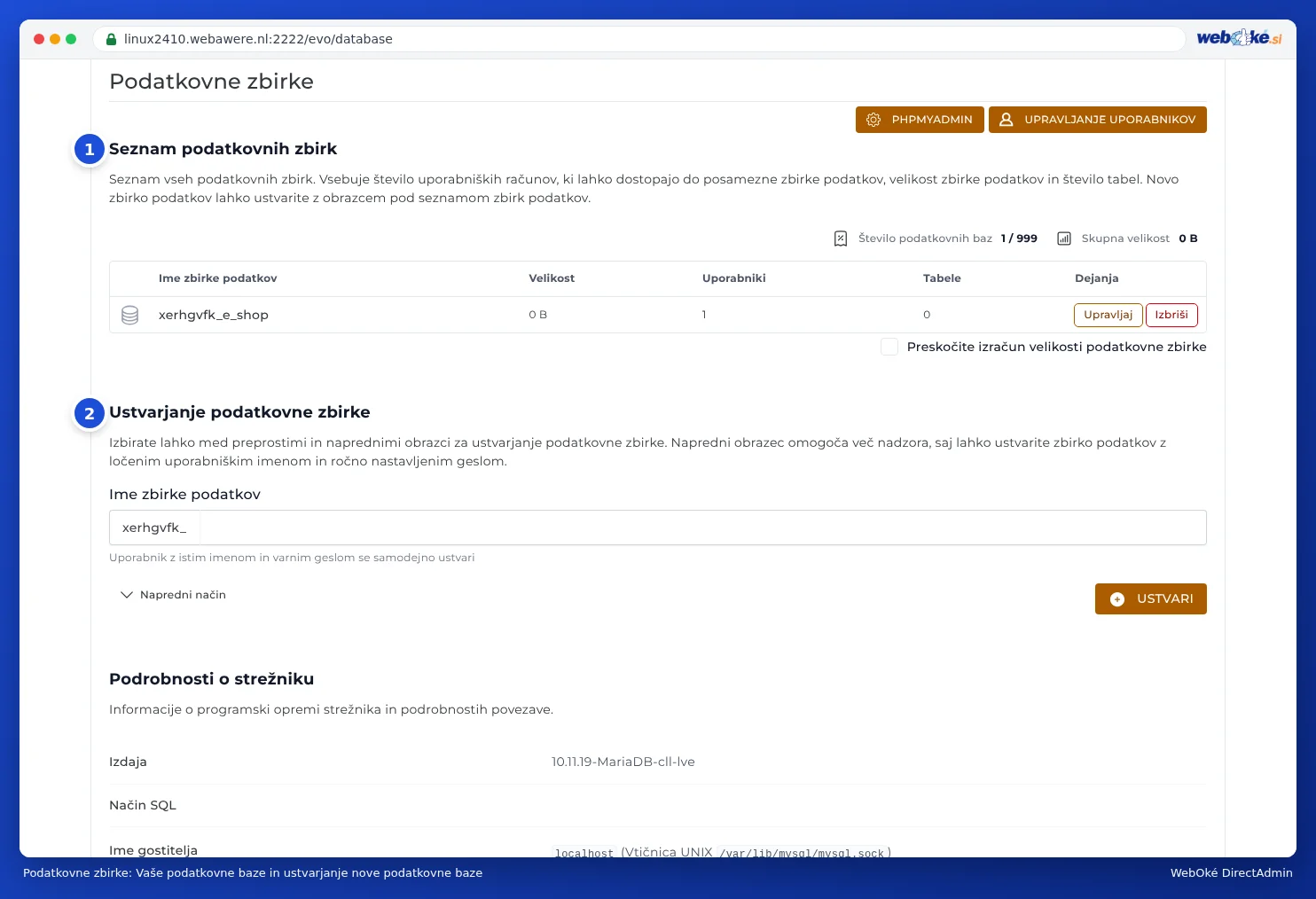
Task: Click Upravljaj for xerhgvfk_e_shop database
Action: coord(1108,315)
